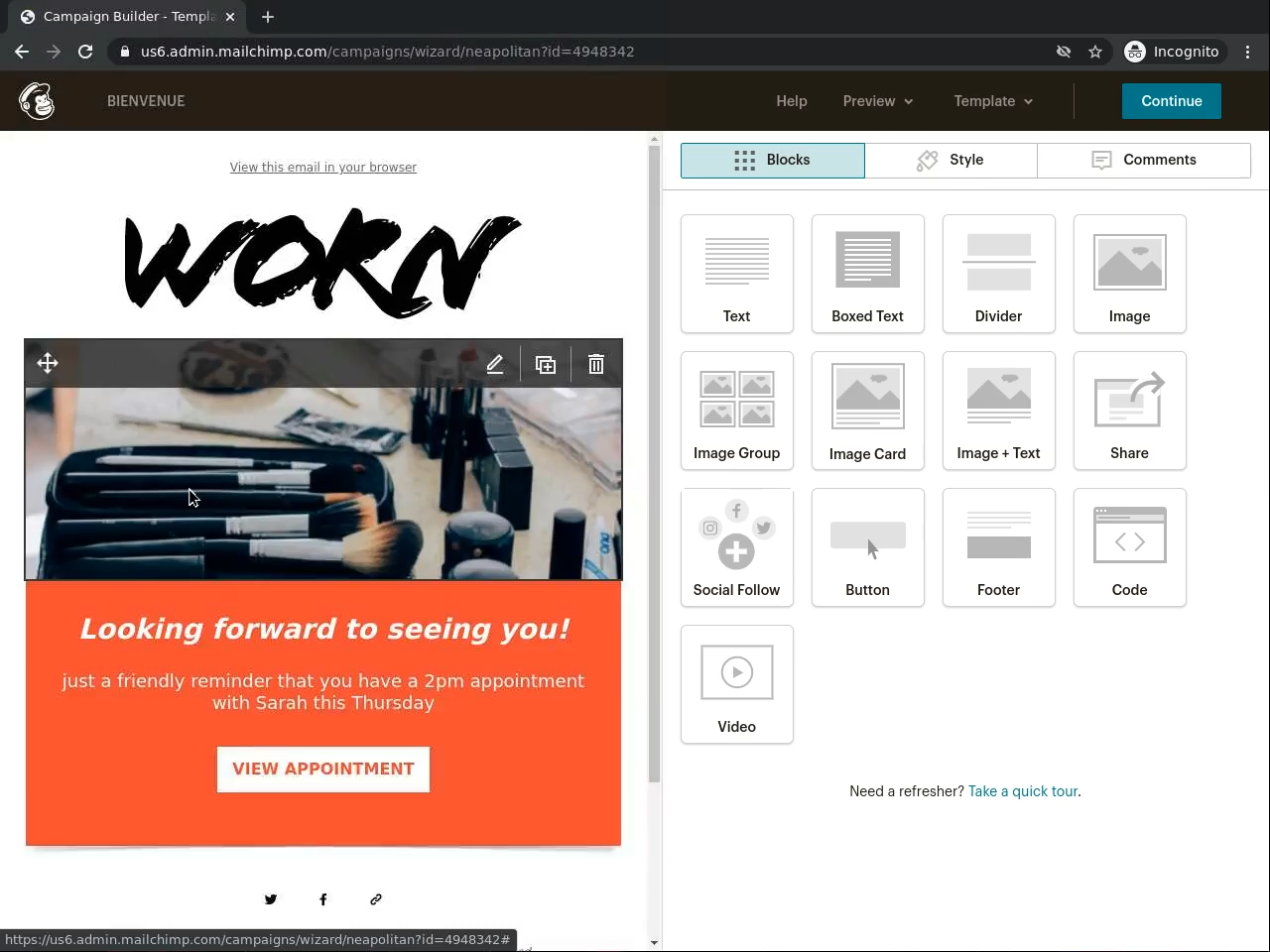Click the address bar URL field
The image size is (1270, 952).
(x=585, y=52)
